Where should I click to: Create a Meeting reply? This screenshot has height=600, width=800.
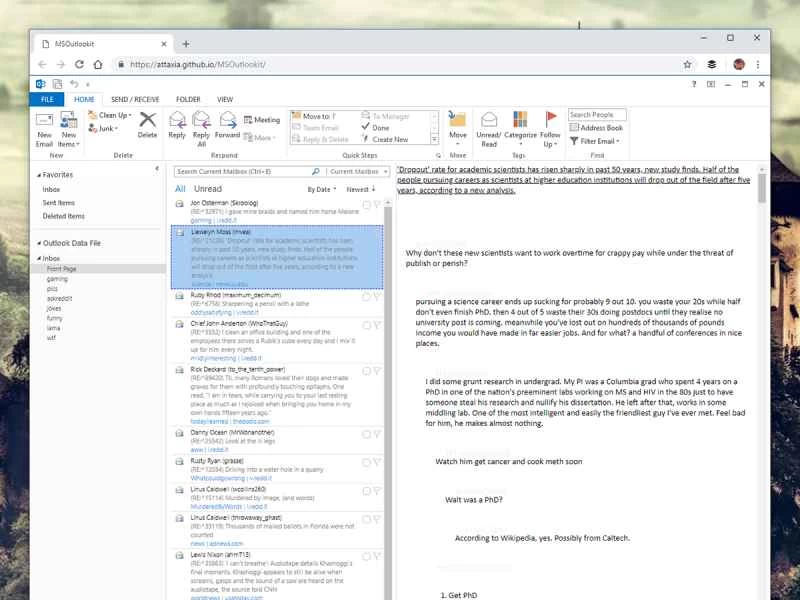[265, 119]
